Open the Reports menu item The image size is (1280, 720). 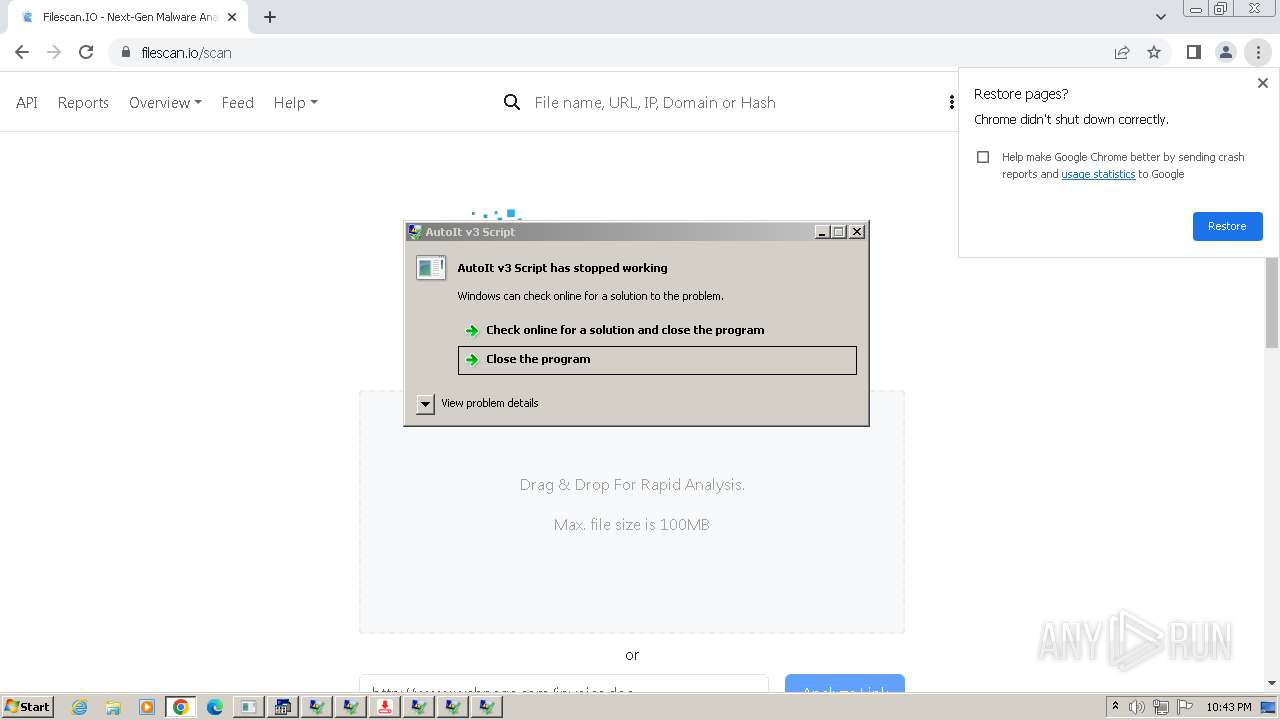click(83, 102)
